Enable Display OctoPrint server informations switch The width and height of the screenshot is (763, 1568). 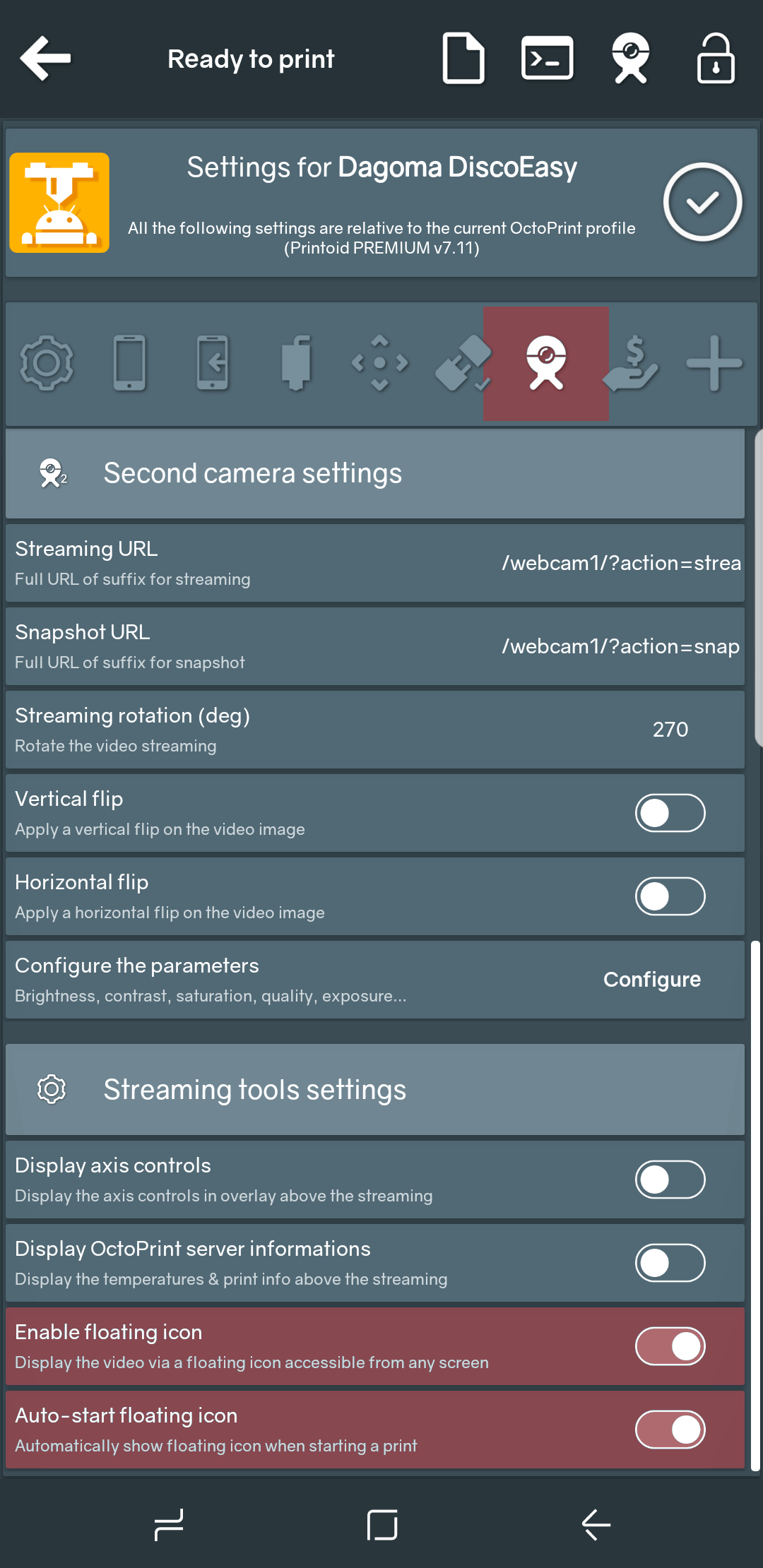670,1263
